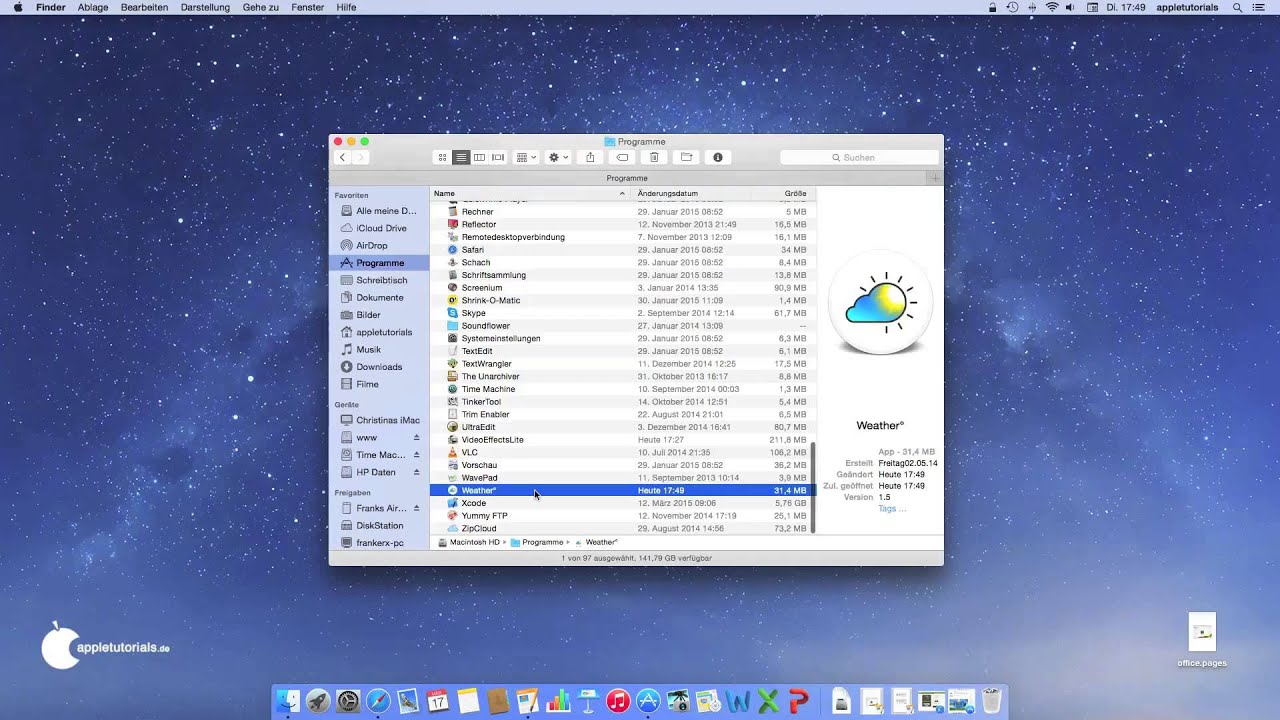Select Alle meine Dateien in sidebar

pos(379,211)
